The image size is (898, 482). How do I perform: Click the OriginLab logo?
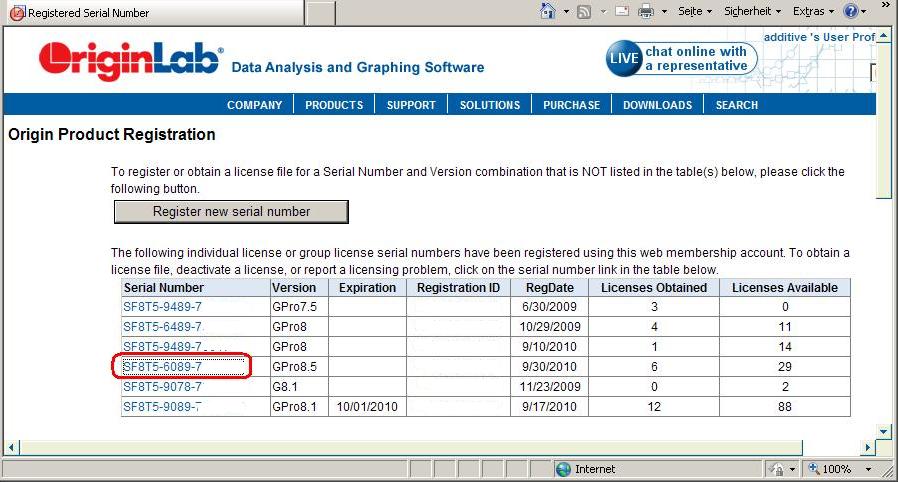click(130, 60)
